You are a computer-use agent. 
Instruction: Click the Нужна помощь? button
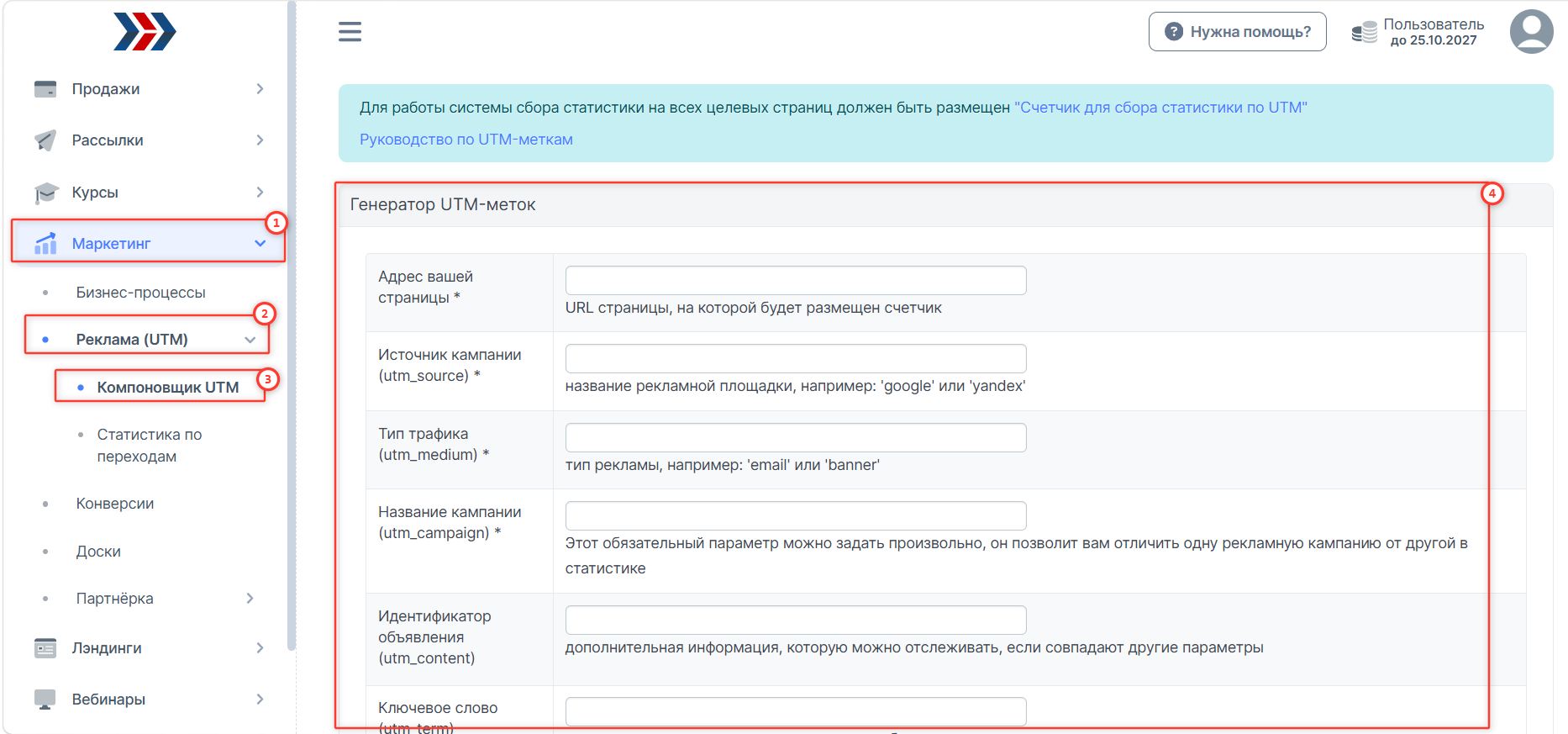(x=1238, y=32)
